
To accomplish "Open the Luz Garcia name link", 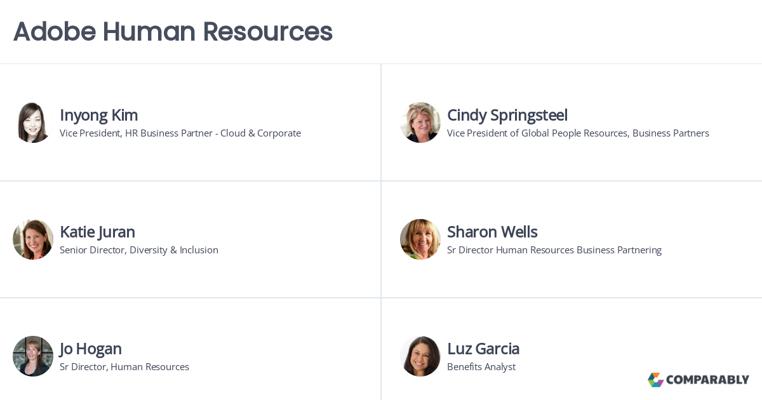I will pyautogui.click(x=483, y=348).
